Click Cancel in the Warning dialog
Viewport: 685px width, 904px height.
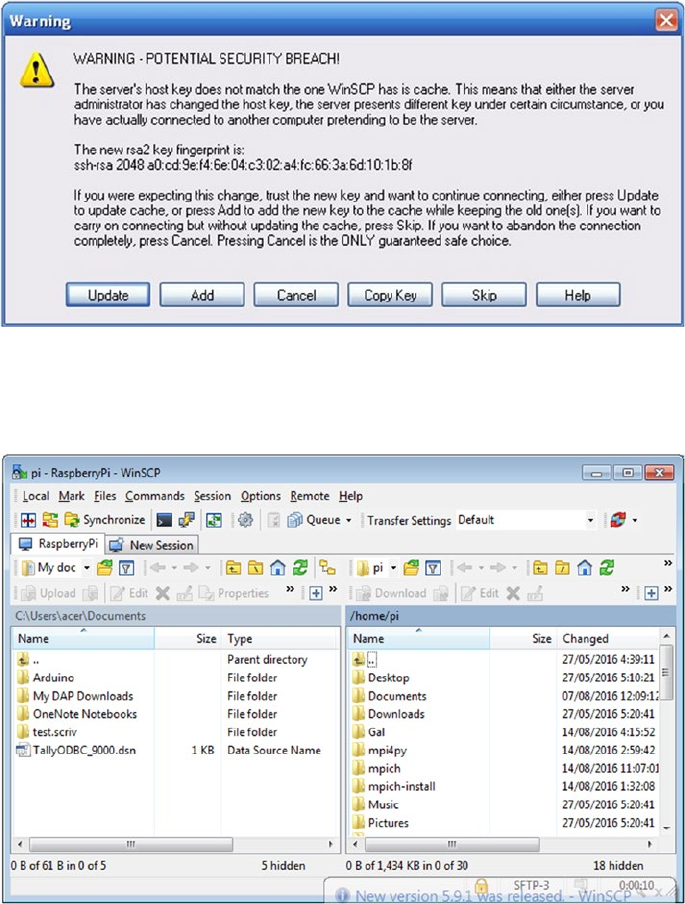click(x=296, y=295)
